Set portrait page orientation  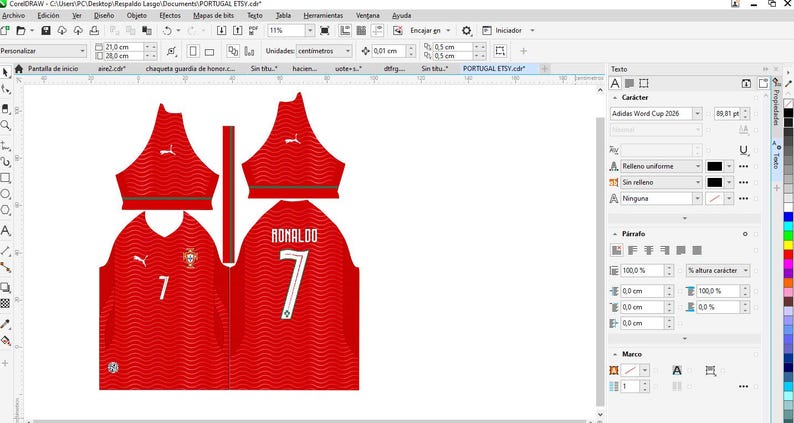(x=193, y=51)
